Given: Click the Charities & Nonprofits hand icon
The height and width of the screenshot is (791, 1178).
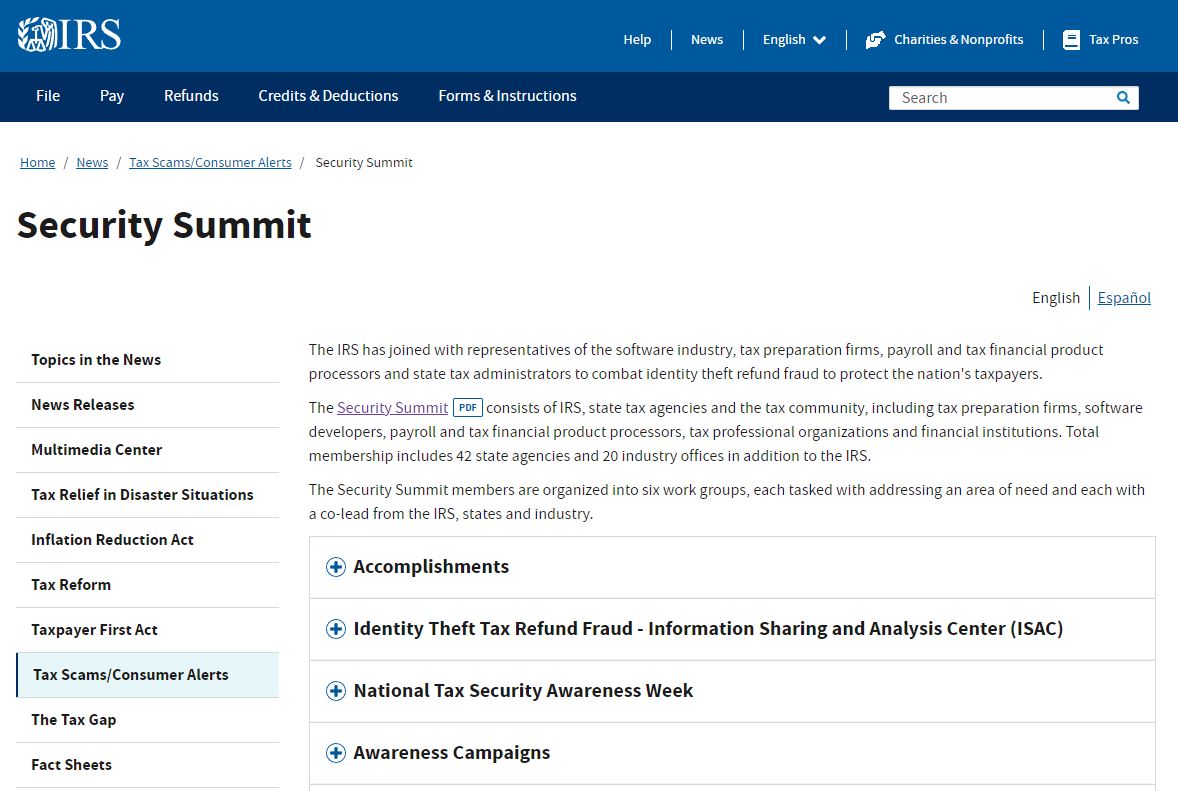Looking at the screenshot, I should 875,40.
